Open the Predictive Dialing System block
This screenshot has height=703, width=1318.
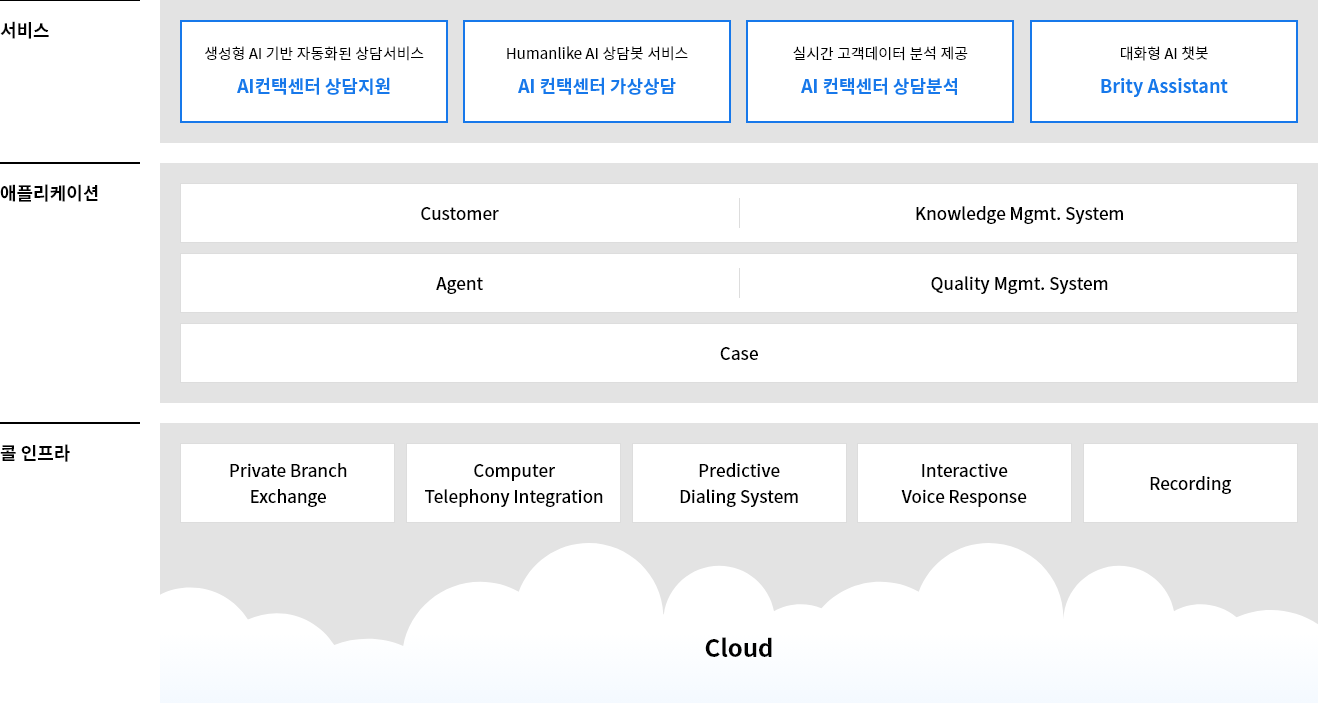coord(738,483)
